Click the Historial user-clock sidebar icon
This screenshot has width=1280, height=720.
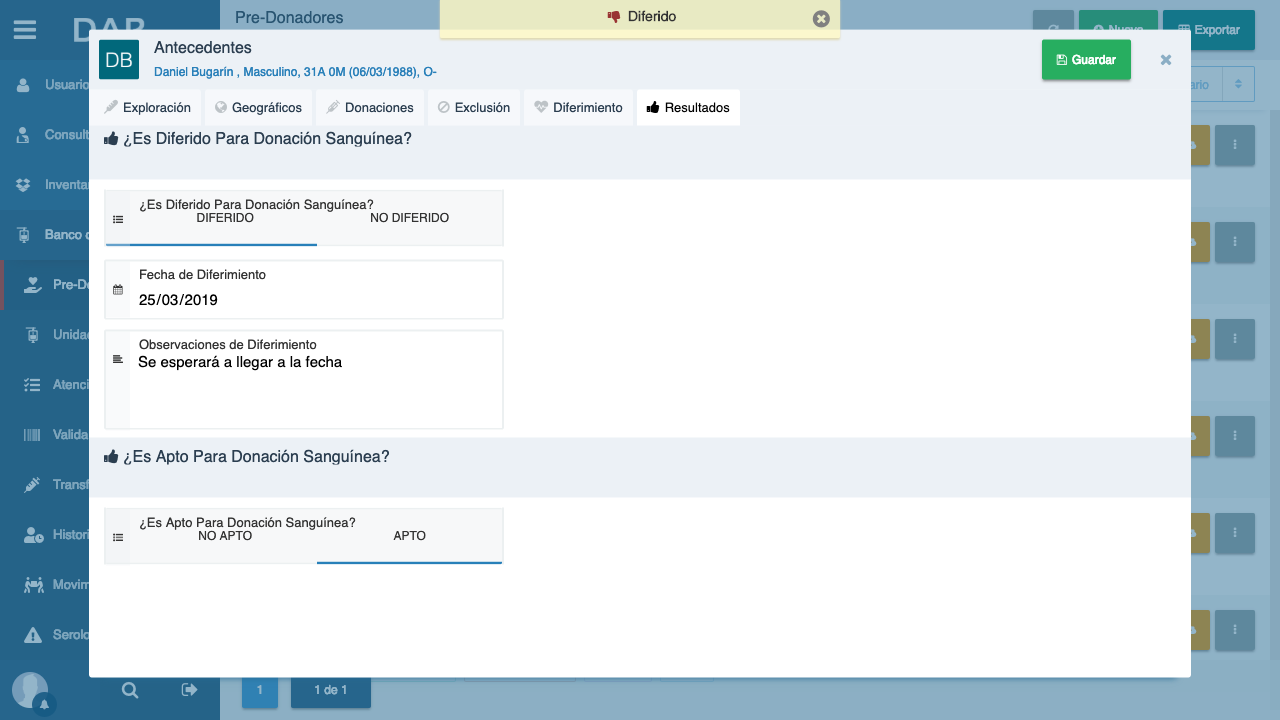coord(33,535)
